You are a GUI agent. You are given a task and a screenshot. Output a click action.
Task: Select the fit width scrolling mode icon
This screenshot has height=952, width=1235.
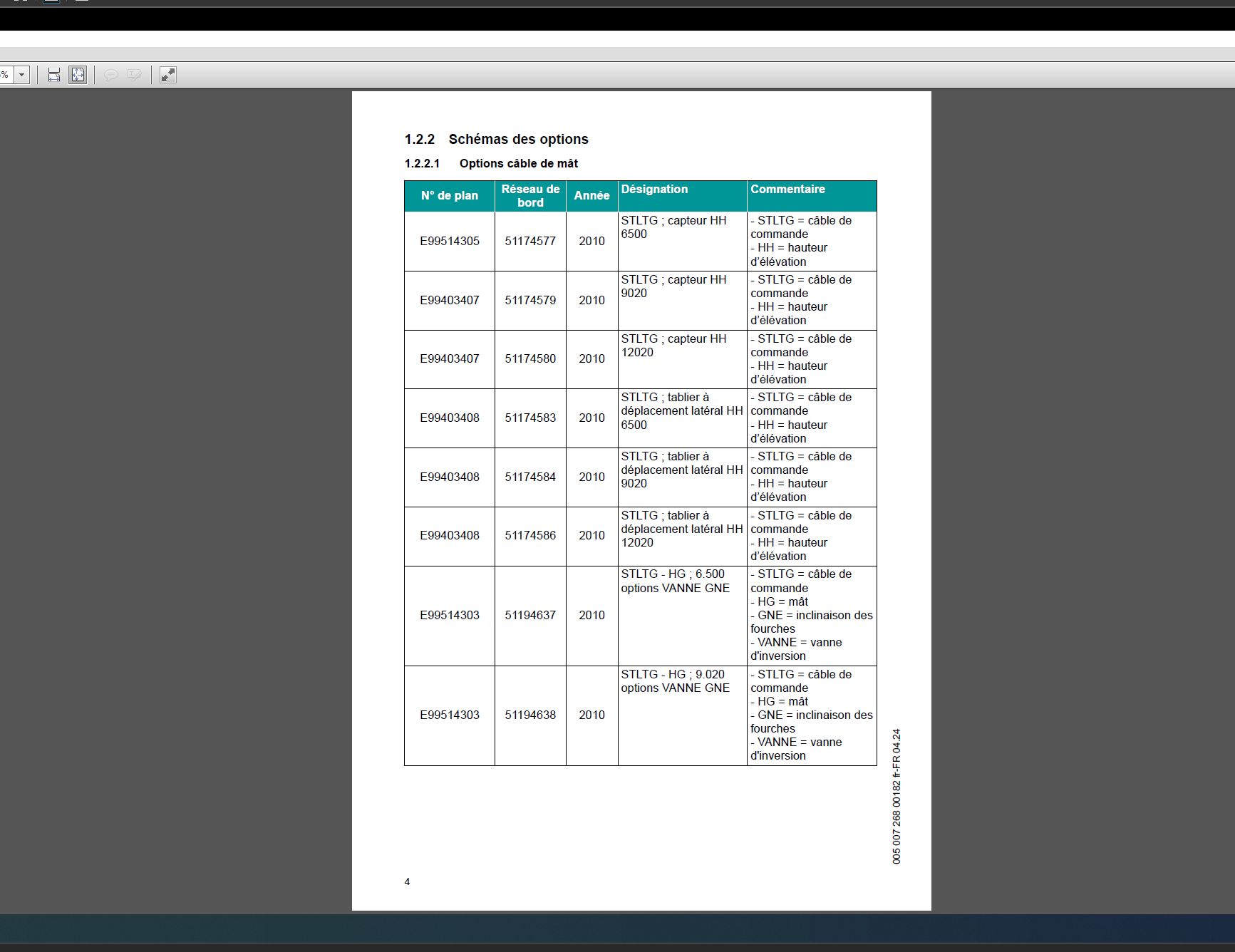pyautogui.click(x=53, y=75)
